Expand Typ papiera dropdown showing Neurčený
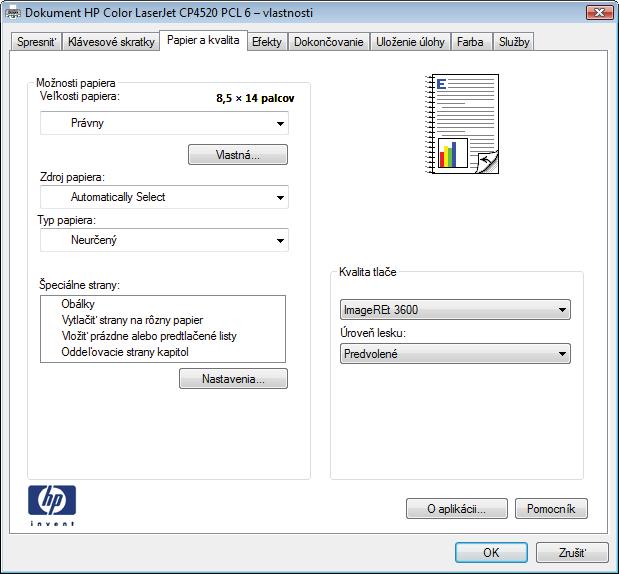This screenshot has width=619, height=574. tap(164, 240)
